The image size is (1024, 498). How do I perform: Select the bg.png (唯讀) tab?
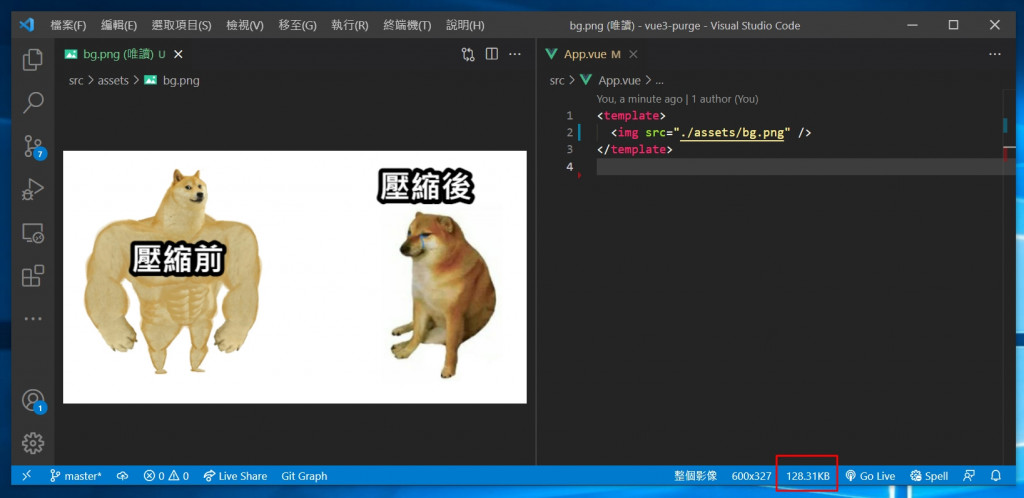[x=124, y=54]
